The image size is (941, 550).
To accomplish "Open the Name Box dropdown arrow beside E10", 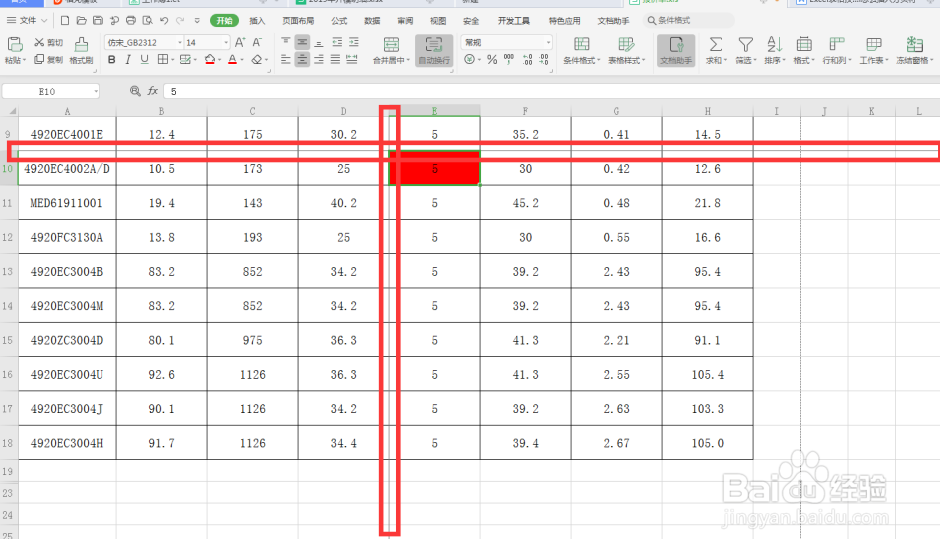I will tap(95, 91).
